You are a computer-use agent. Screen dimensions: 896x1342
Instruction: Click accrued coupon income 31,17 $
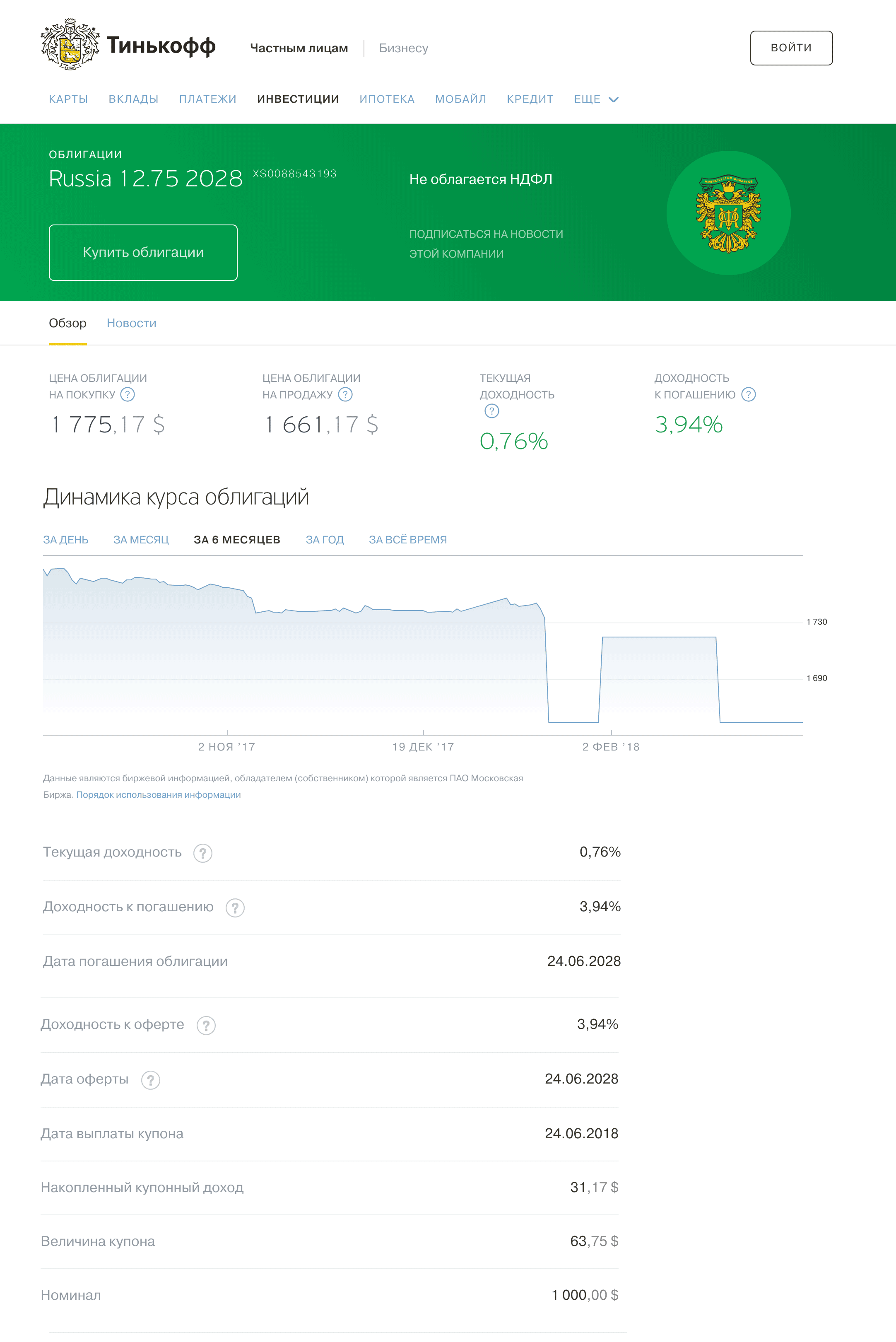coord(594,1188)
